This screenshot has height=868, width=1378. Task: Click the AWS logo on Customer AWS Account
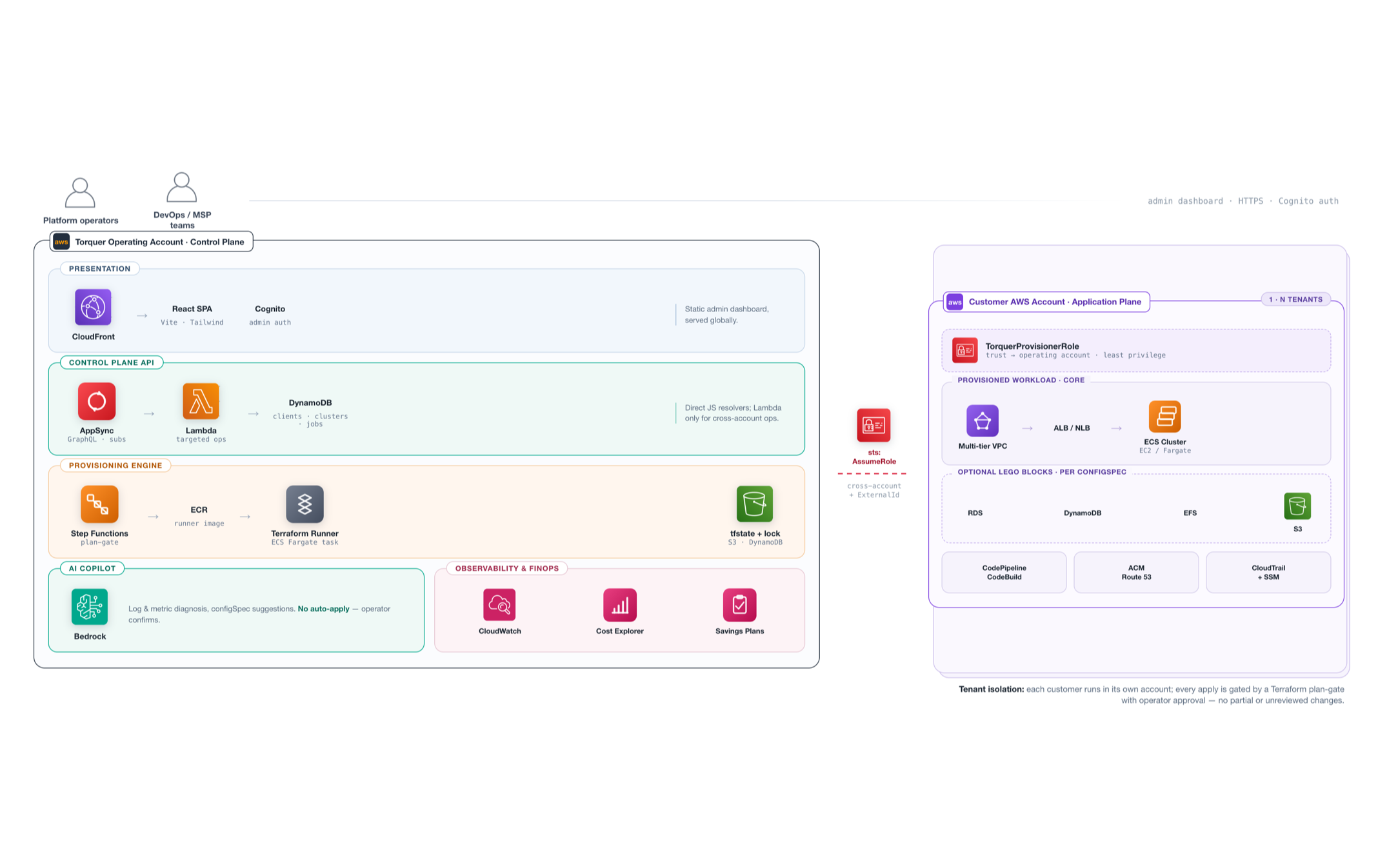tap(955, 302)
